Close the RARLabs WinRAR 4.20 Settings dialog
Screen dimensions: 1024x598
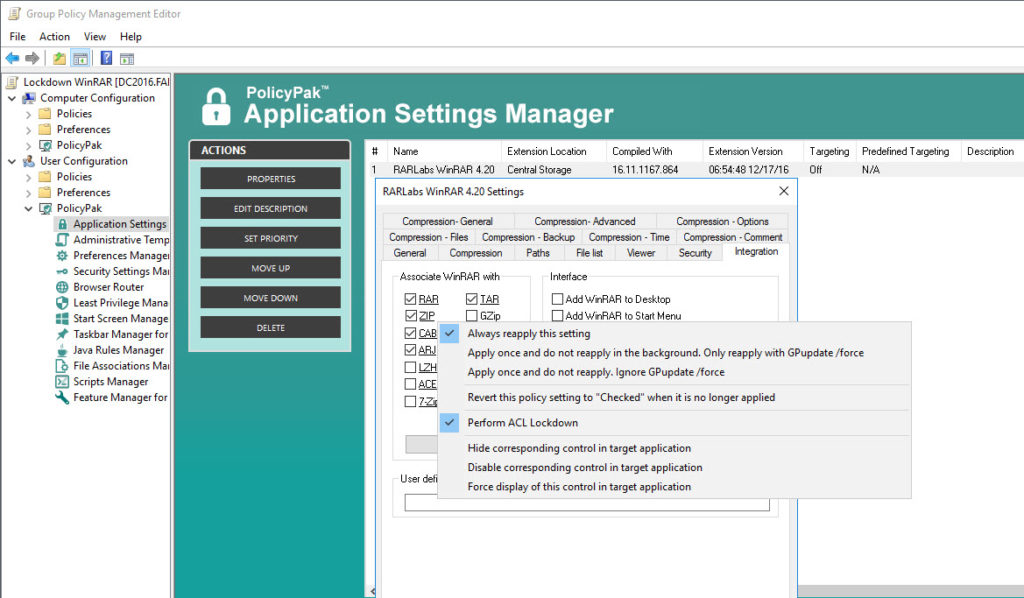[784, 191]
